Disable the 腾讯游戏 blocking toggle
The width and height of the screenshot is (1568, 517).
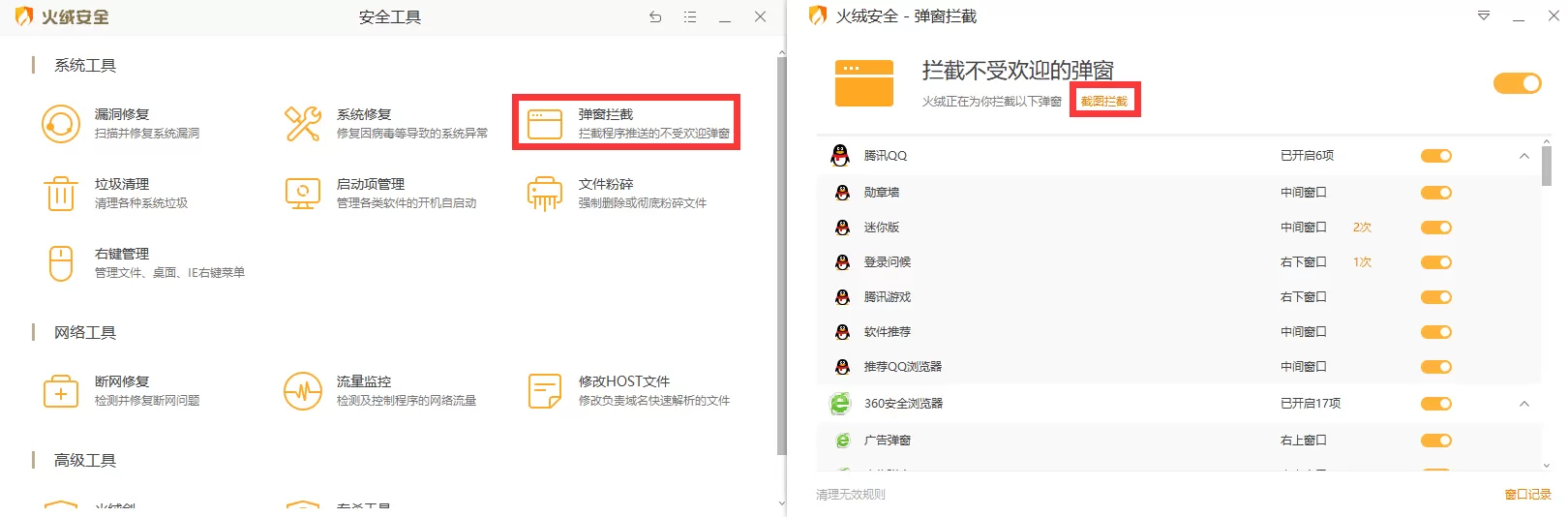coord(1436,297)
